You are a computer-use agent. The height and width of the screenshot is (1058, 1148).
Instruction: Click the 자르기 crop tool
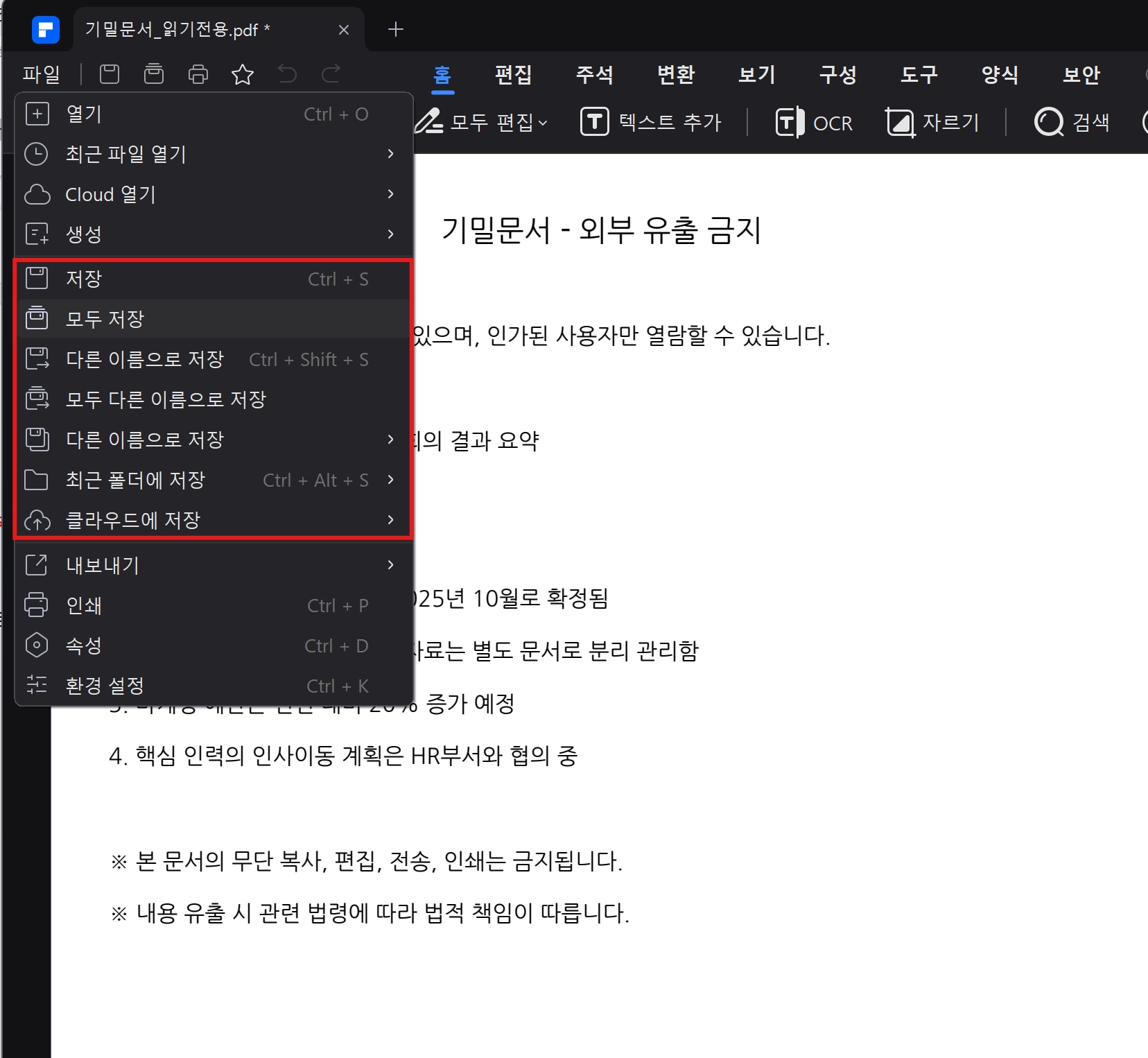click(x=932, y=123)
